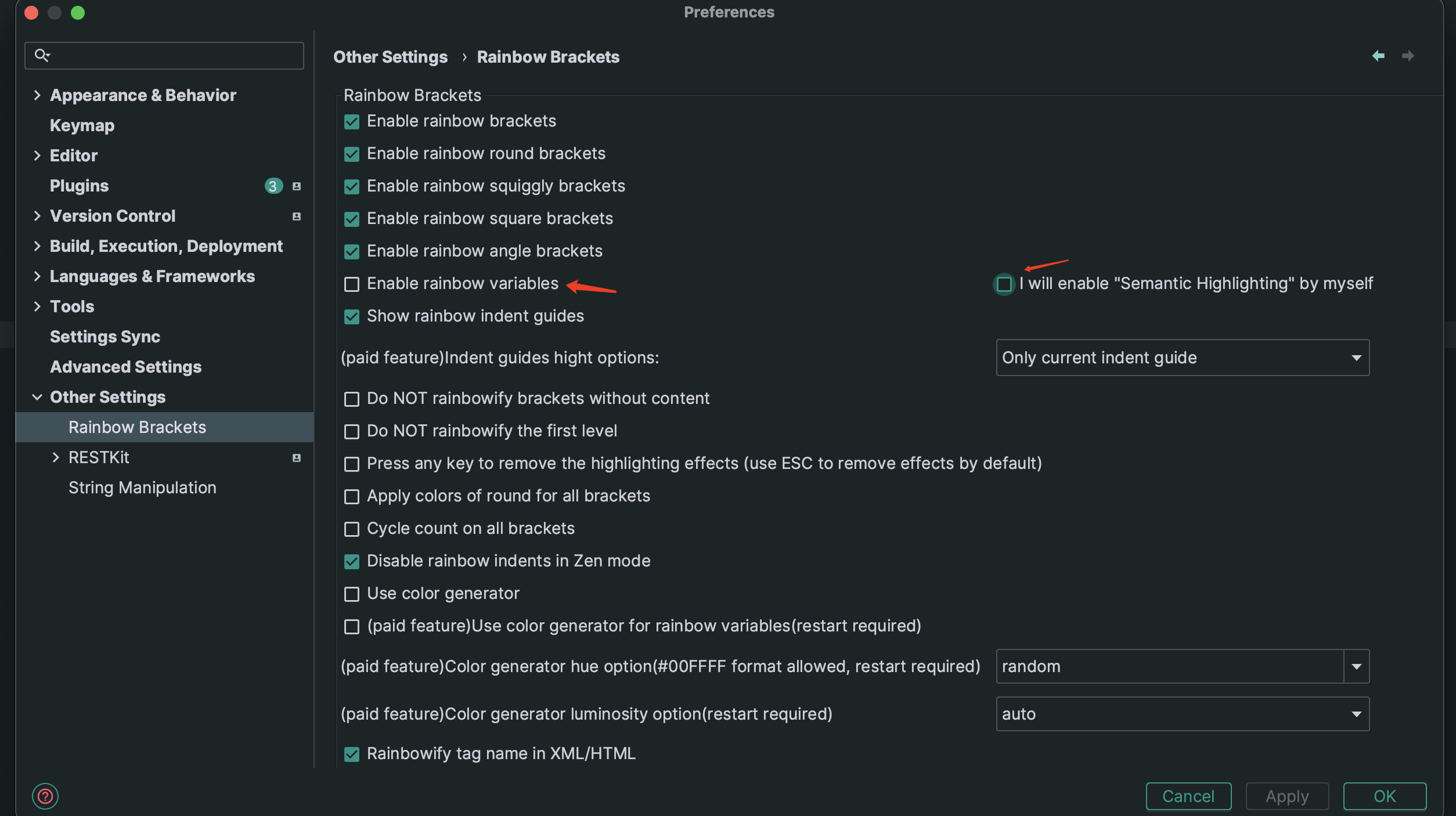This screenshot has height=816, width=1456.
Task: Click the modified-settings icon next to Plugins
Action: pos(296,186)
